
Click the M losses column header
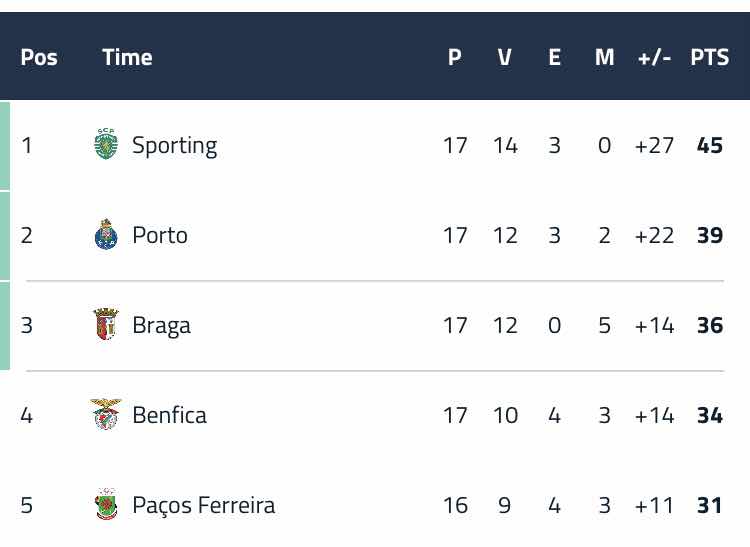pos(604,57)
